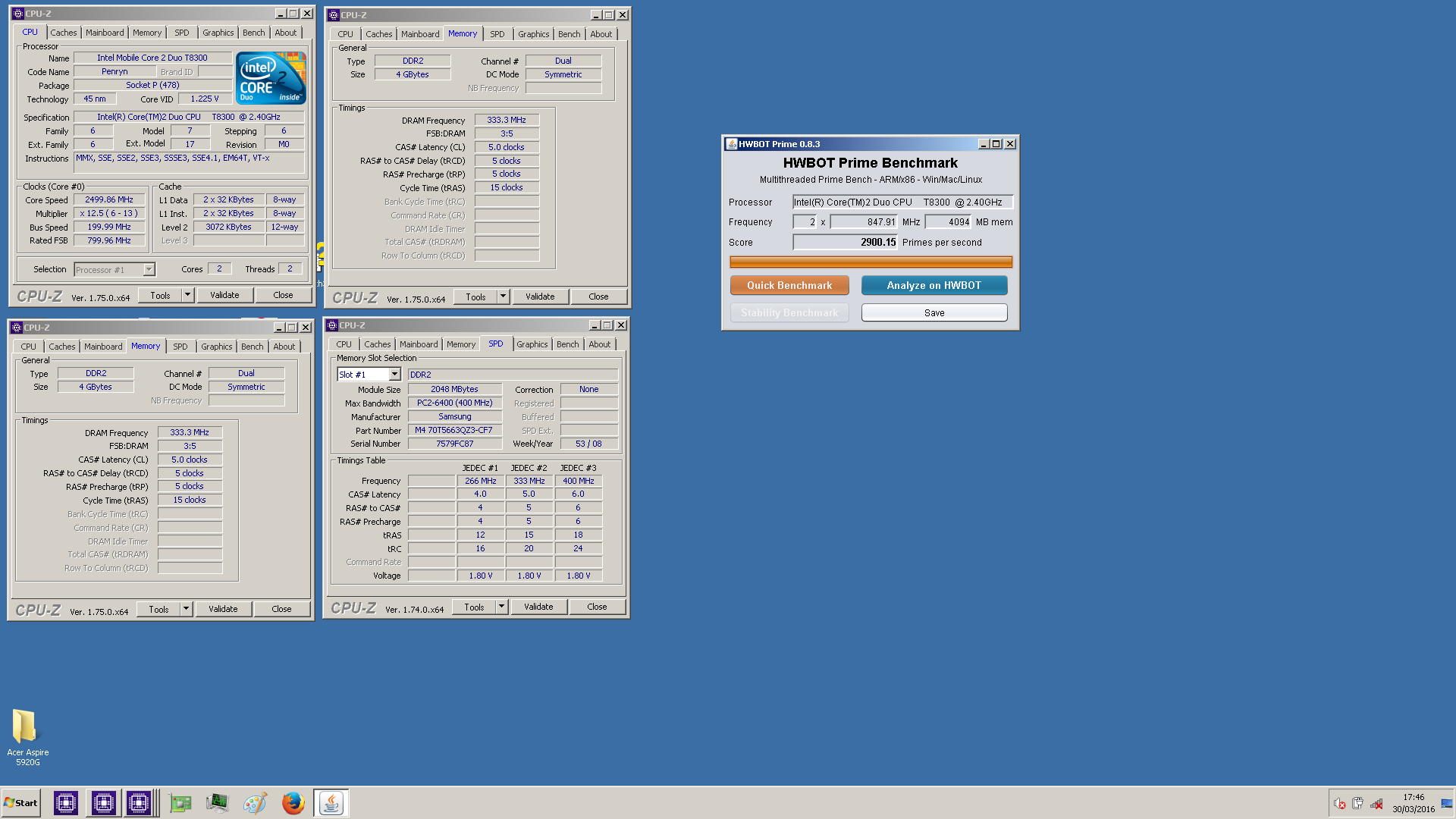Open CPU tab in the SPD window
Screen dimensions: 1456x819
click(x=344, y=344)
